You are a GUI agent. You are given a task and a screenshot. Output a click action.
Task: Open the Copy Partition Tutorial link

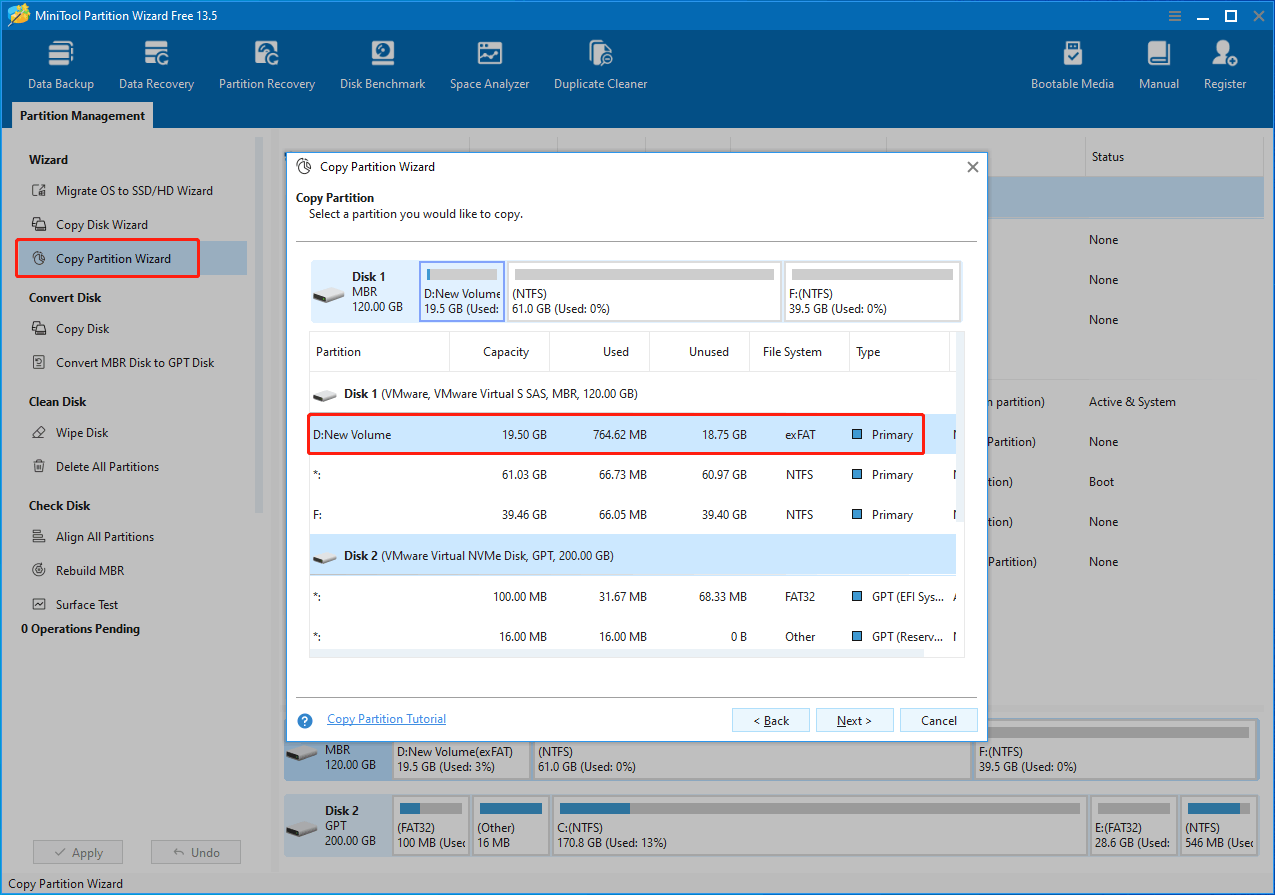click(386, 718)
